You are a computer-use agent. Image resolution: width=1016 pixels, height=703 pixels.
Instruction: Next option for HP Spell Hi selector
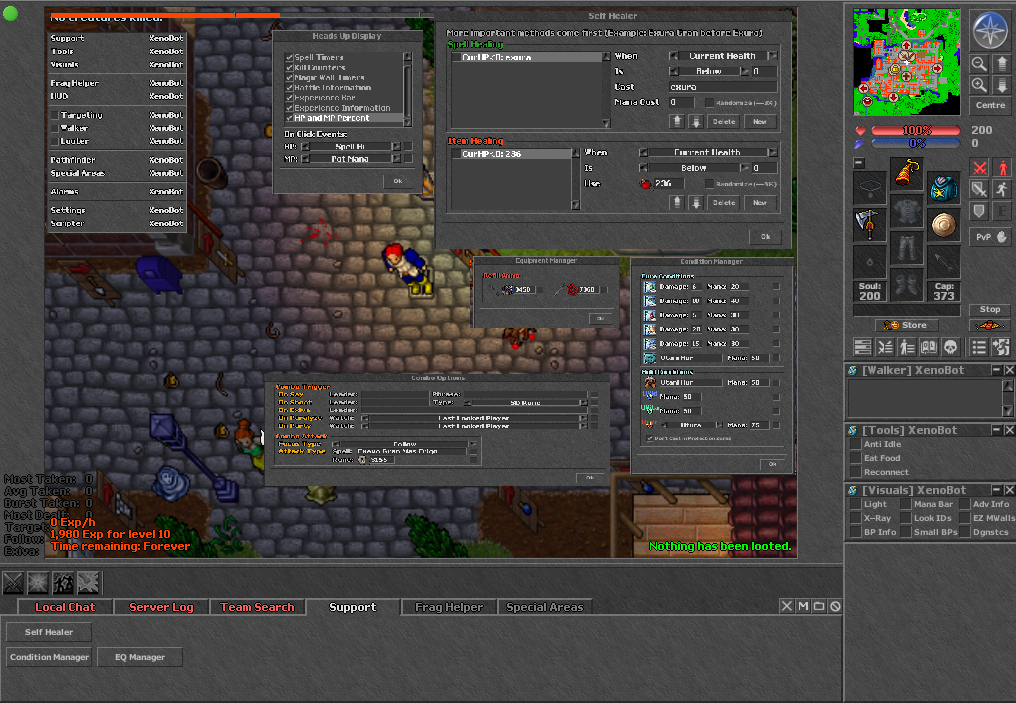tap(396, 146)
